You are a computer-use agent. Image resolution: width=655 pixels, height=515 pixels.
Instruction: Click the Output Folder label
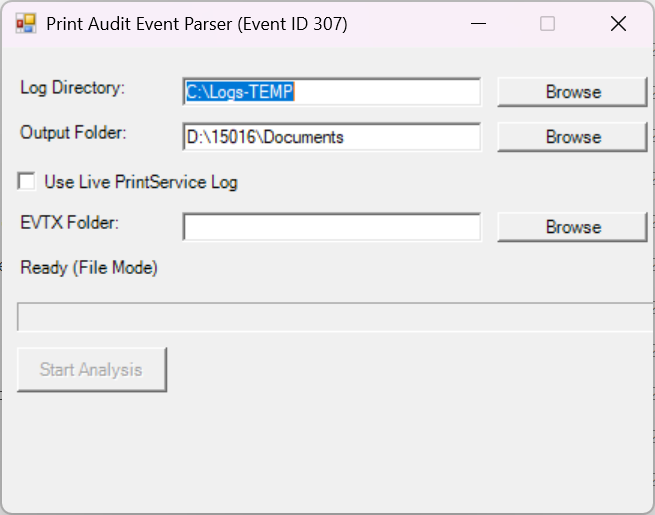(x=73, y=133)
